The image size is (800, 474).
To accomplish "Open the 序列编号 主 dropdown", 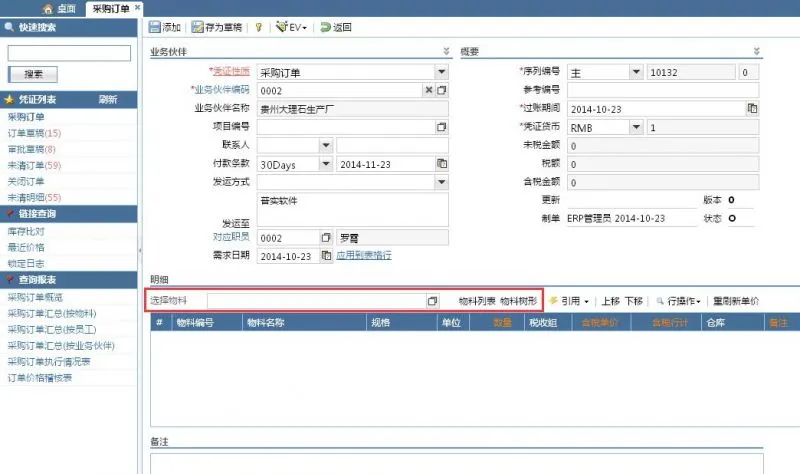I will click(x=636, y=72).
